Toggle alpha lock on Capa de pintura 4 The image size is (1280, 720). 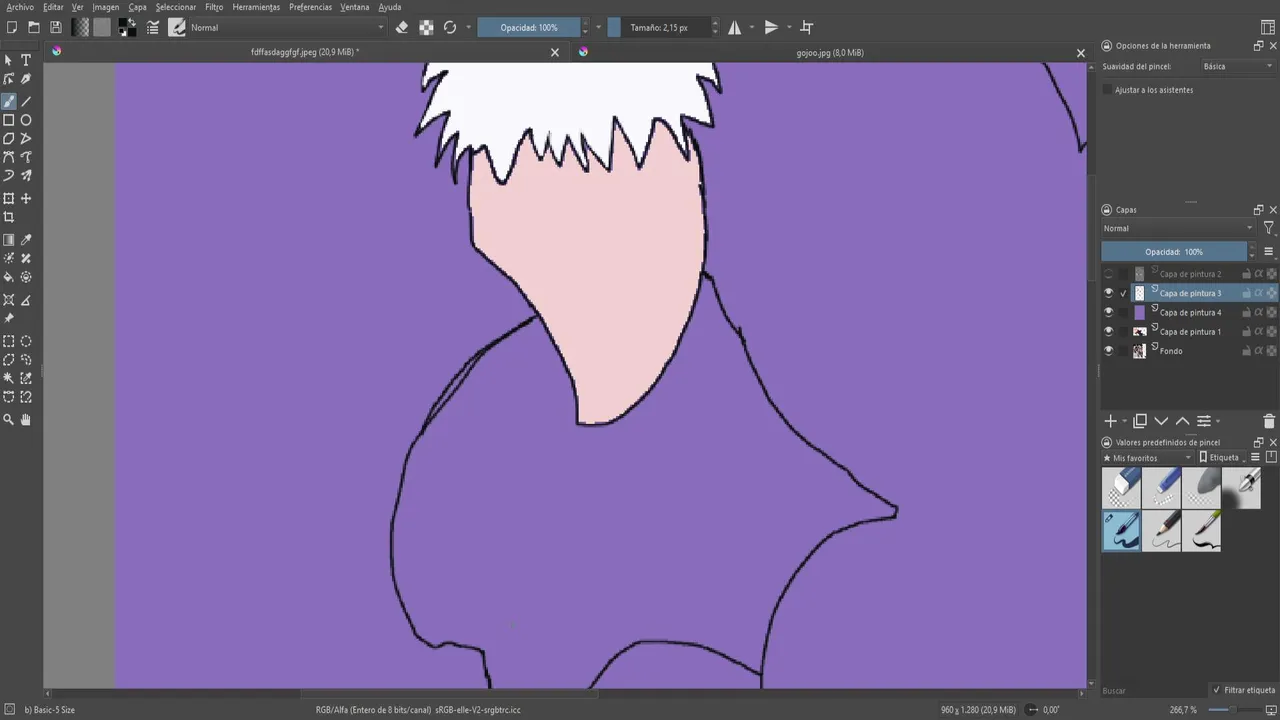1259,312
